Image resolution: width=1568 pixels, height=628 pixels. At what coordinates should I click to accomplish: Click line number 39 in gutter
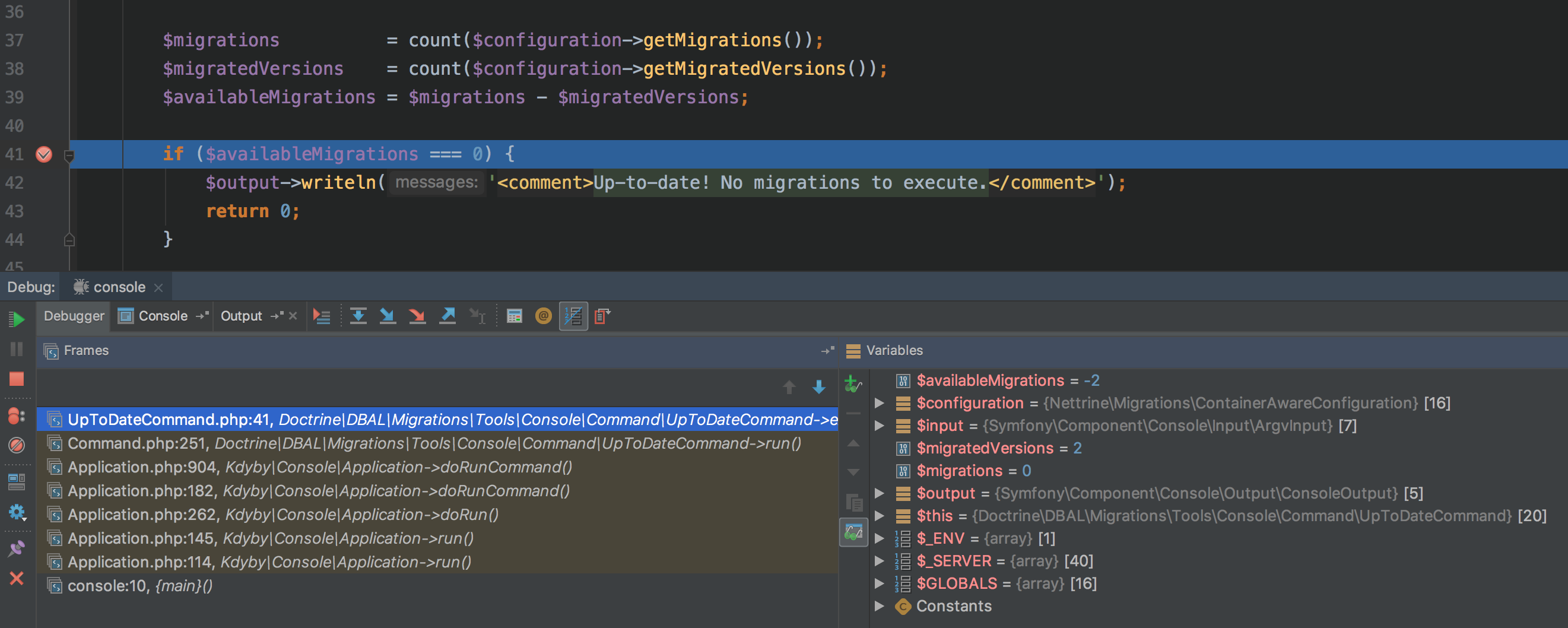14,97
